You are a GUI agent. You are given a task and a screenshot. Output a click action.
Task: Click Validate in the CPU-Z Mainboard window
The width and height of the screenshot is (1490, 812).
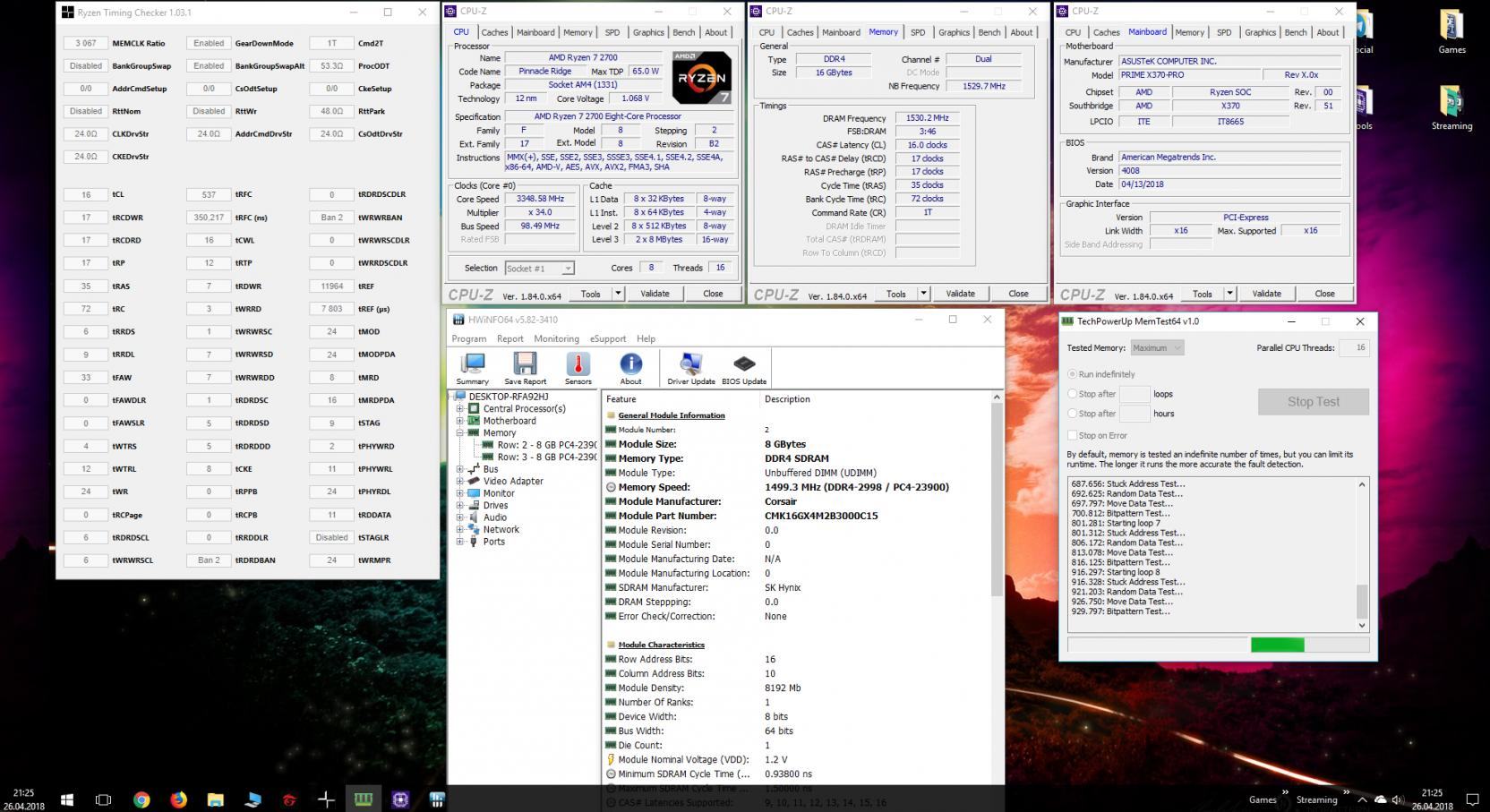click(1266, 294)
